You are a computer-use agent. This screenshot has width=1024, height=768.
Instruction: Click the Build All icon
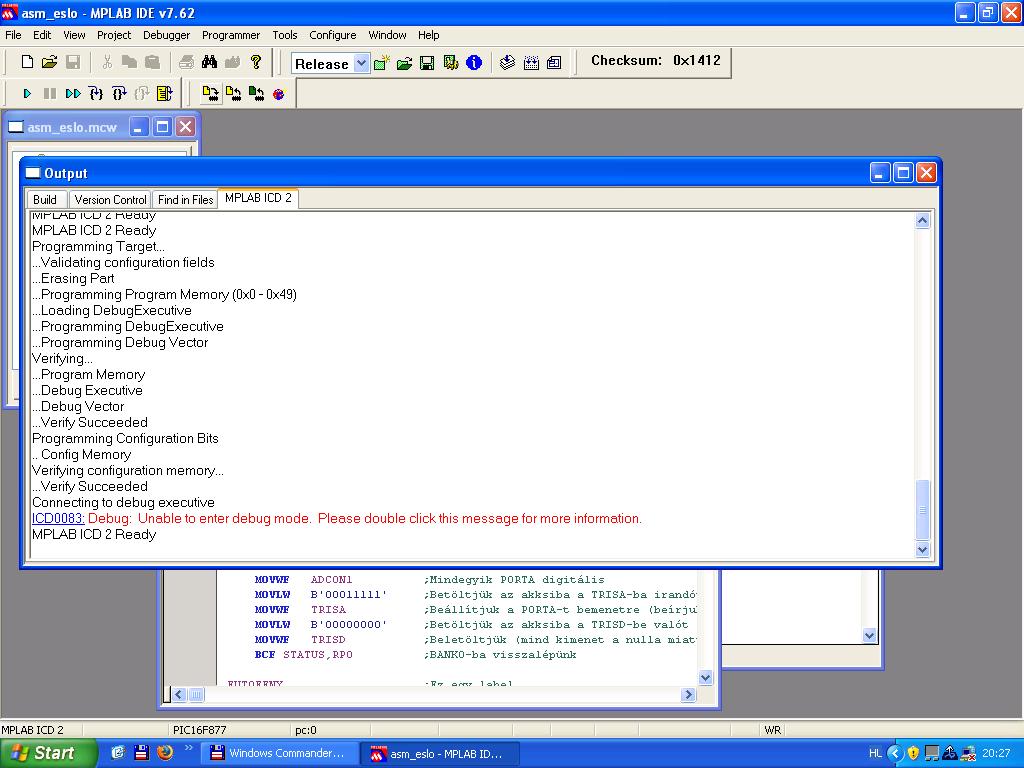click(531, 63)
